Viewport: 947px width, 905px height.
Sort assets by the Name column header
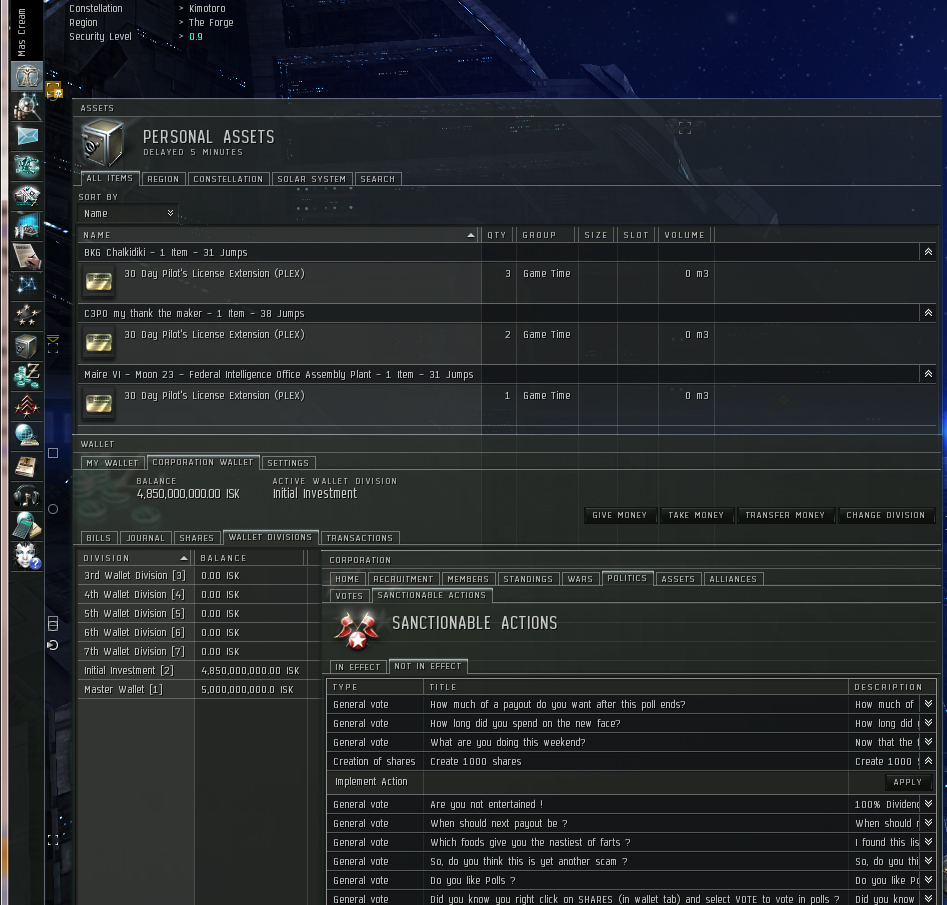pos(278,235)
